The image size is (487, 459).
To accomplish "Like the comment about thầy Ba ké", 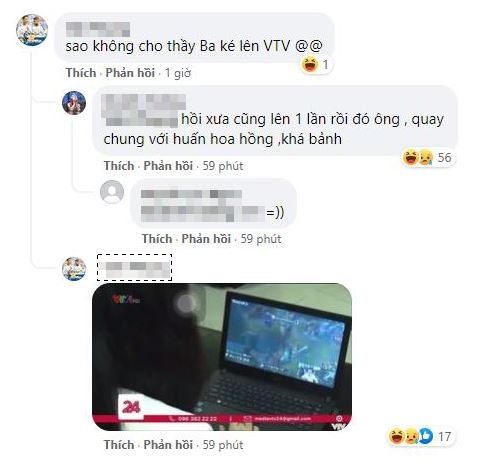I will (x=81, y=73).
